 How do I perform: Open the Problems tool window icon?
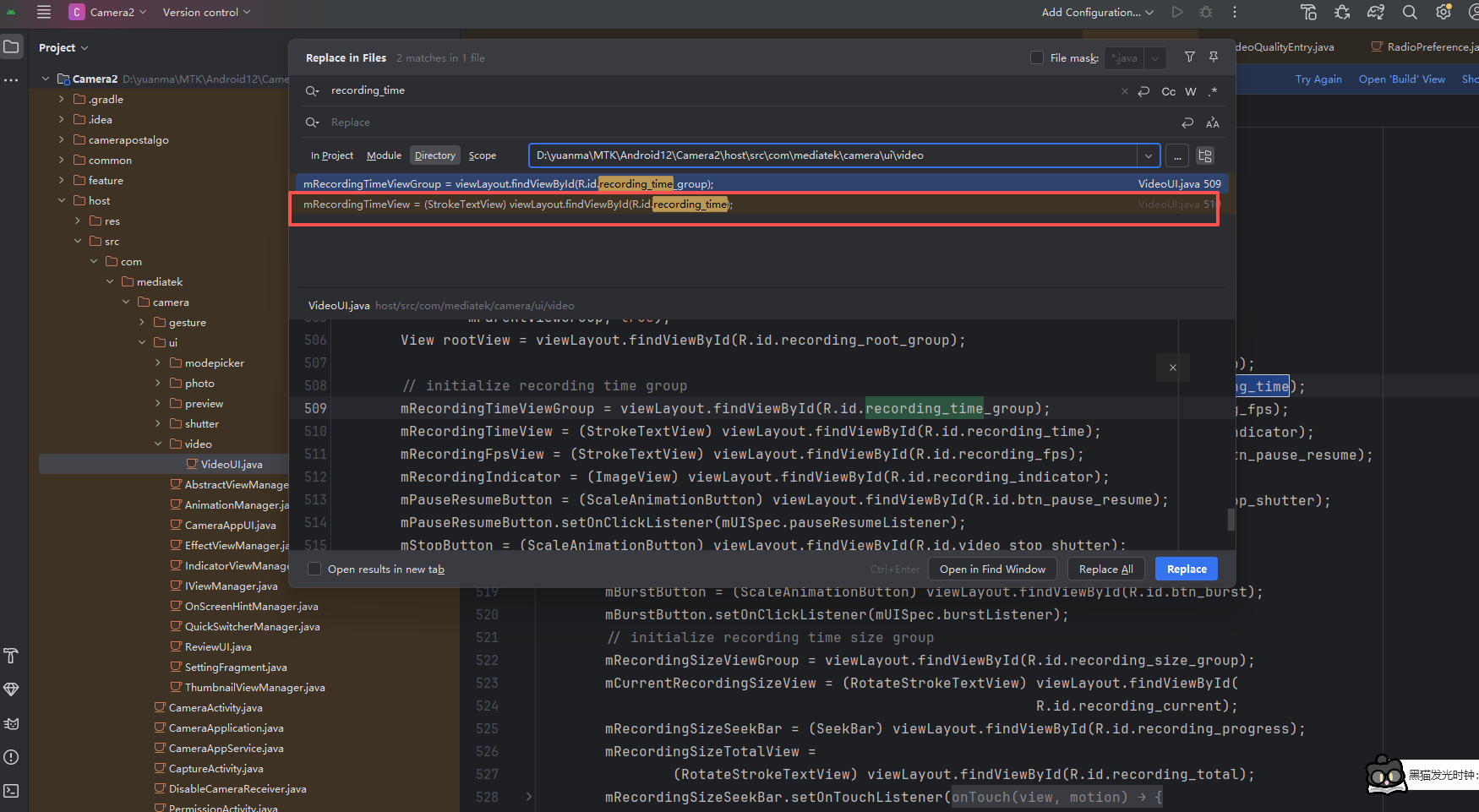click(11, 757)
